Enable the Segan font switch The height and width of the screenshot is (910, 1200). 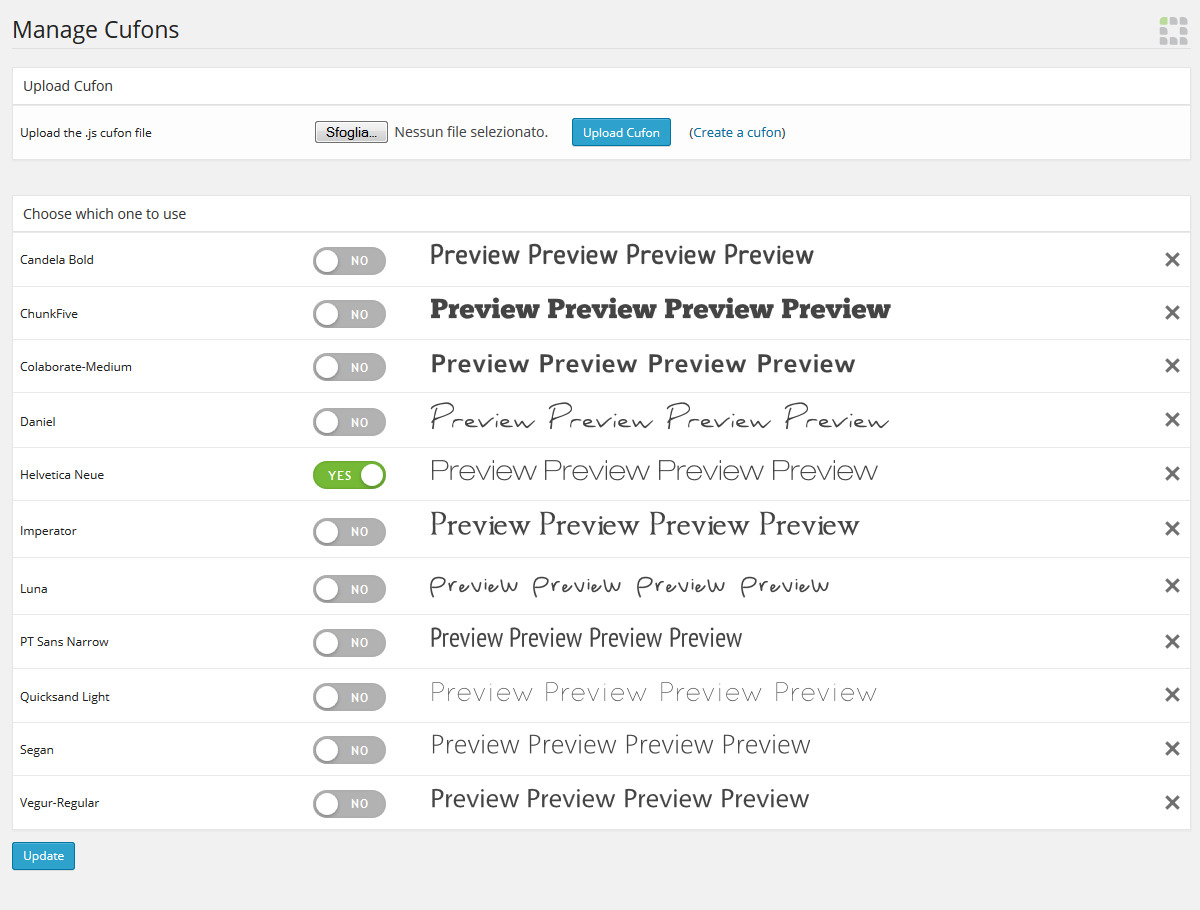click(349, 750)
